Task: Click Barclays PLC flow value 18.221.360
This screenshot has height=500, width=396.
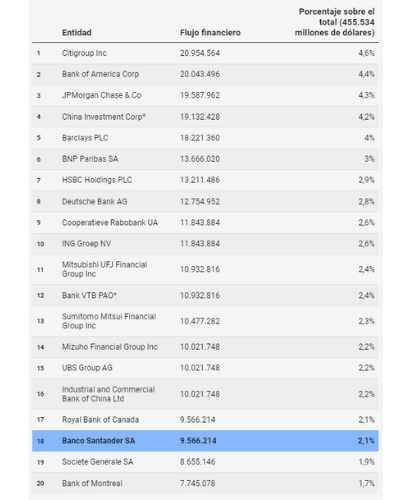Action: pos(200,138)
